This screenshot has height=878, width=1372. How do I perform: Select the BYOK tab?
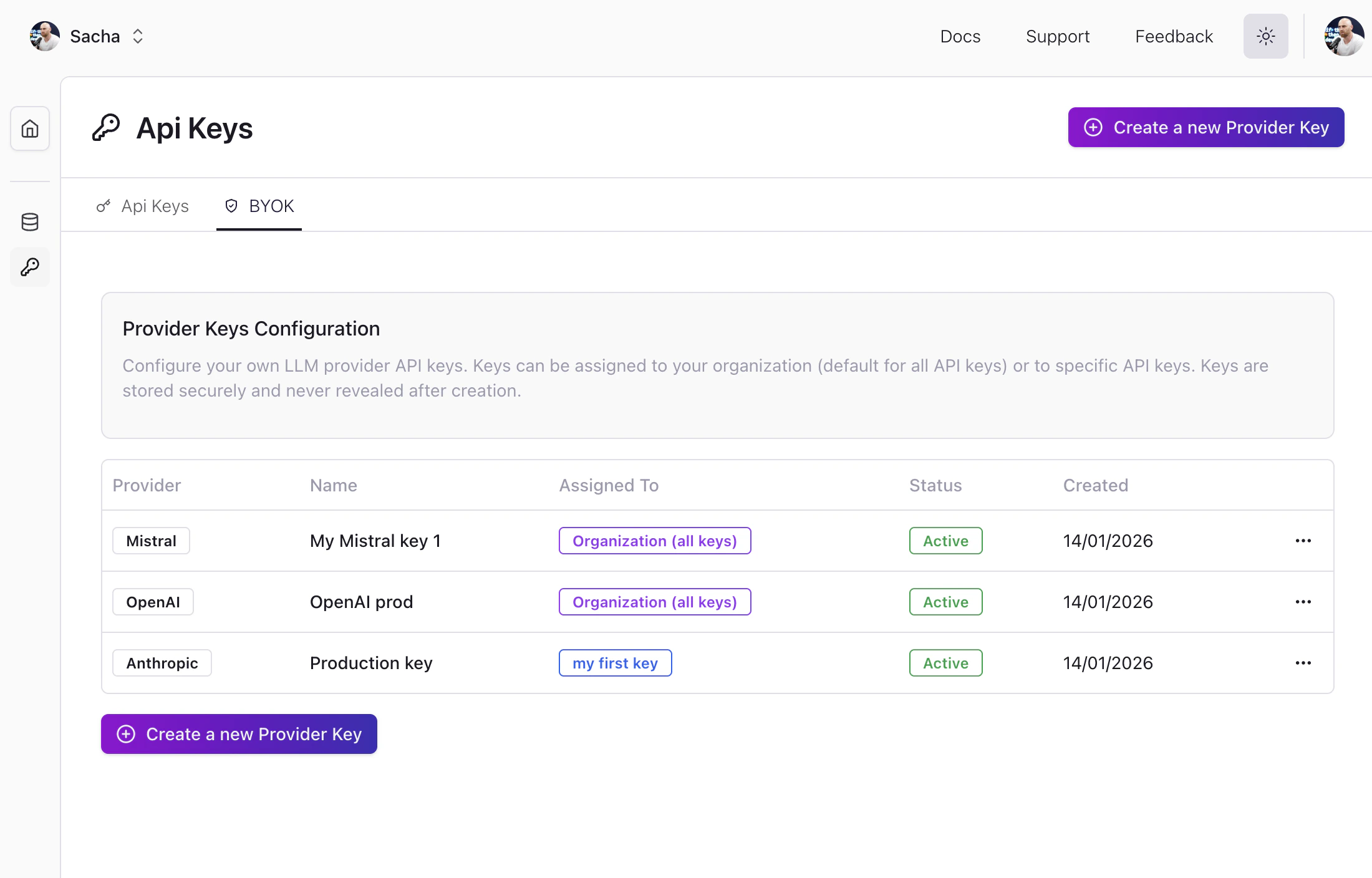click(259, 206)
